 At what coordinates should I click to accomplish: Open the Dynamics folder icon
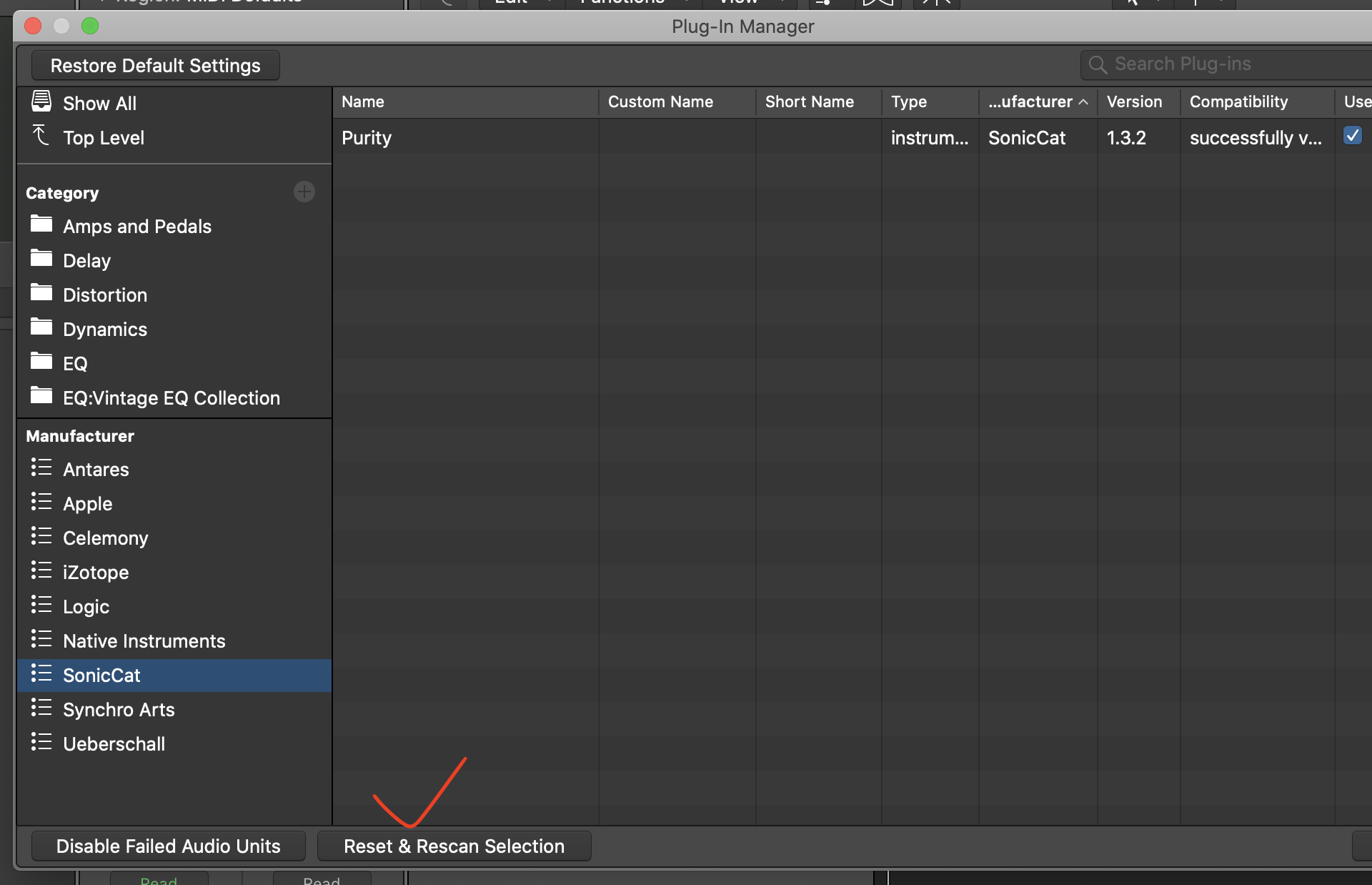point(41,327)
